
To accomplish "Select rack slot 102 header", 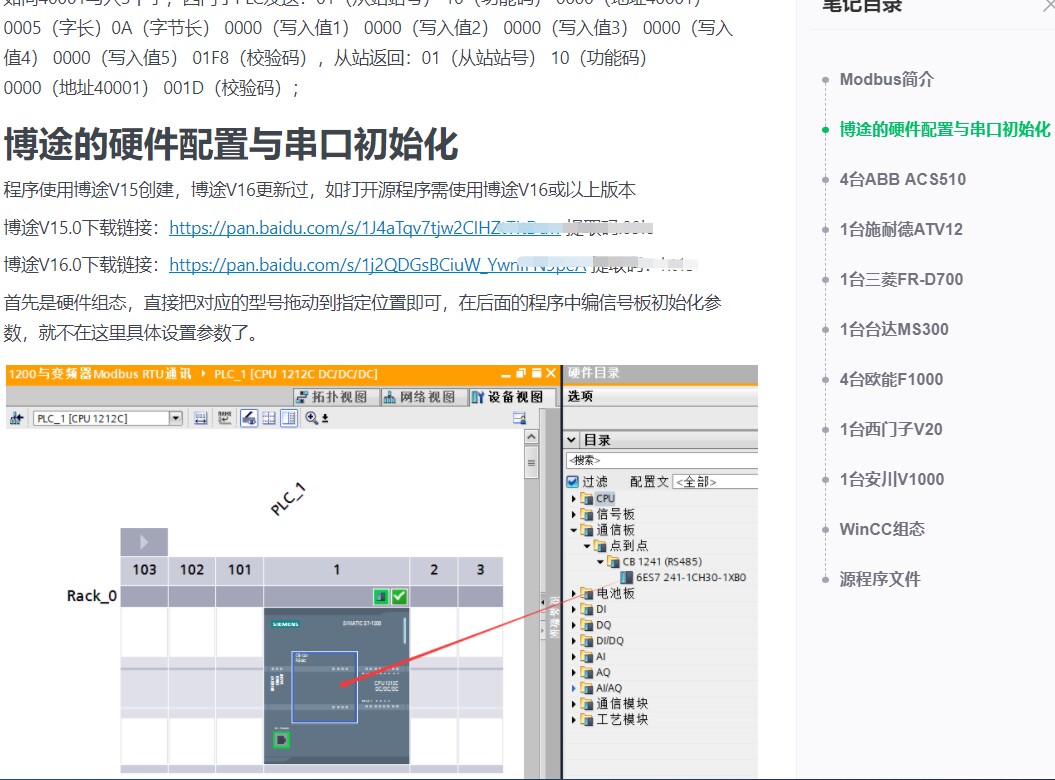I will click(x=192, y=570).
